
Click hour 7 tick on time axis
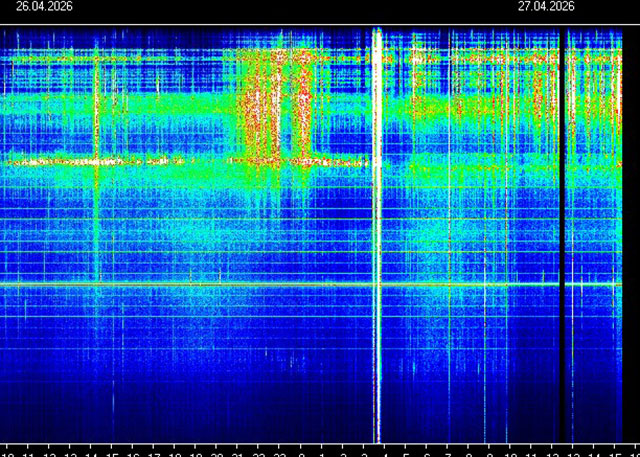[x=448, y=452]
